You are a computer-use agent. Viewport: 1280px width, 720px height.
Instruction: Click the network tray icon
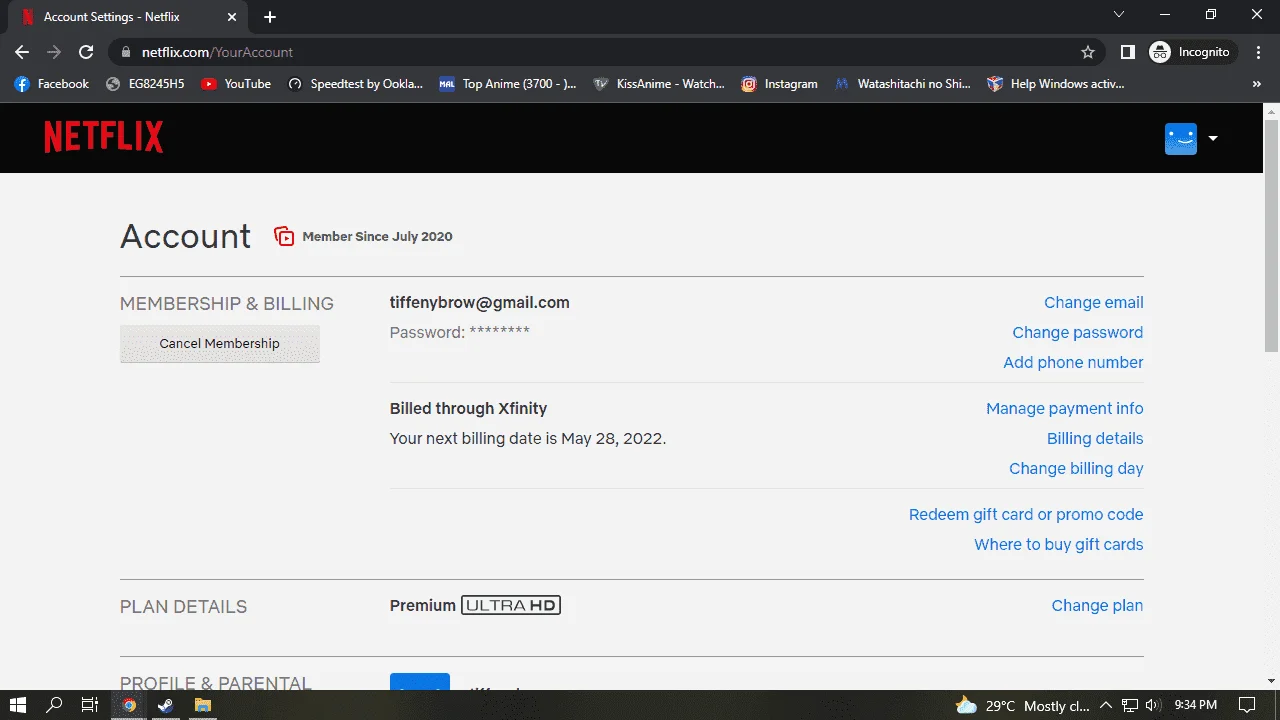[x=1130, y=705]
